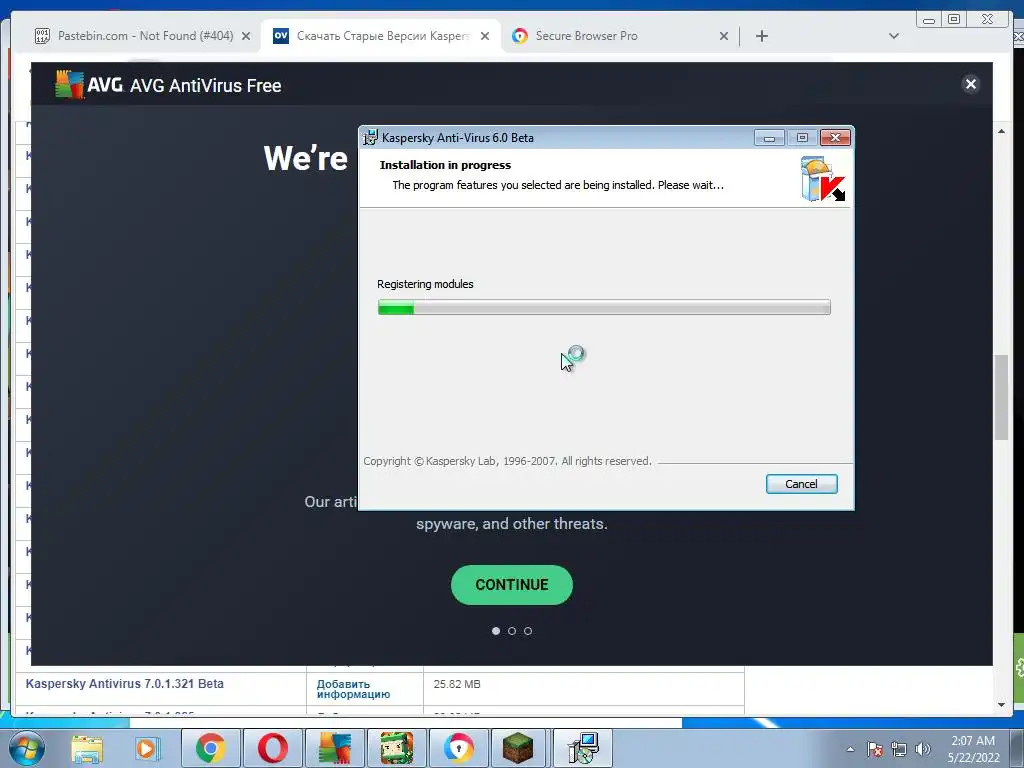
Task: Switch to Pastebin.com Not Found tab
Action: pyautogui.click(x=145, y=36)
